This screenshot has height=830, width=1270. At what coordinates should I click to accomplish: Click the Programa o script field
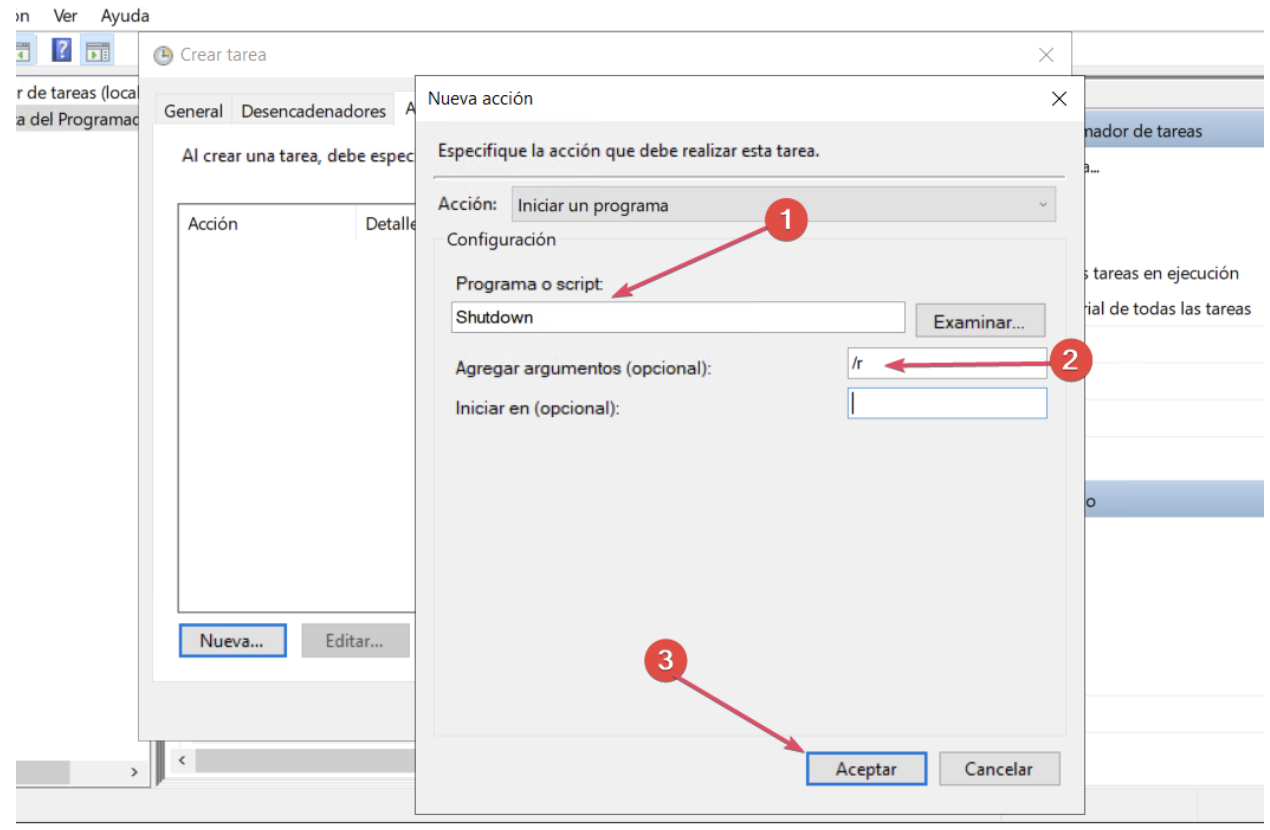(x=677, y=317)
